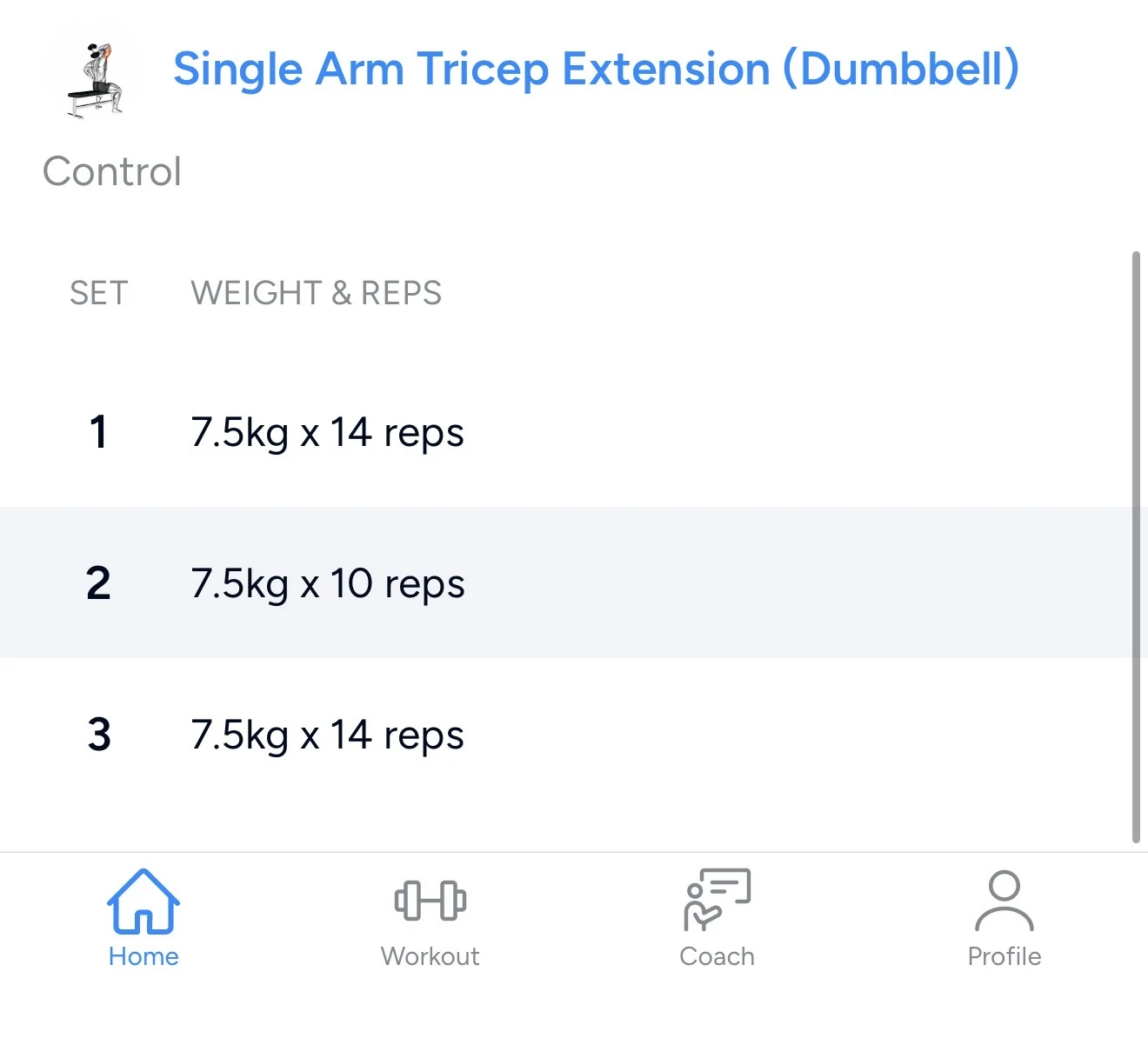Tap the Coach instructor icon
Image resolution: width=1148 pixels, height=1058 pixels.
point(717,901)
